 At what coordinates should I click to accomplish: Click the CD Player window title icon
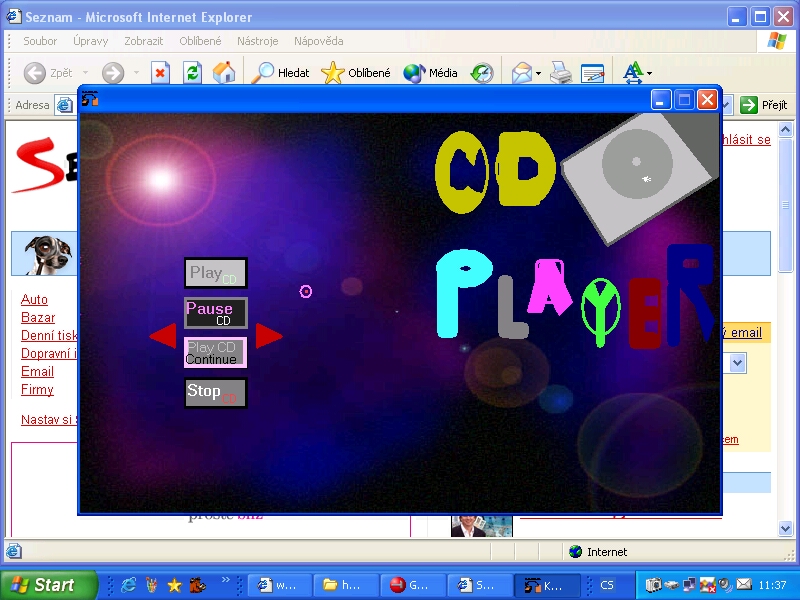90,98
